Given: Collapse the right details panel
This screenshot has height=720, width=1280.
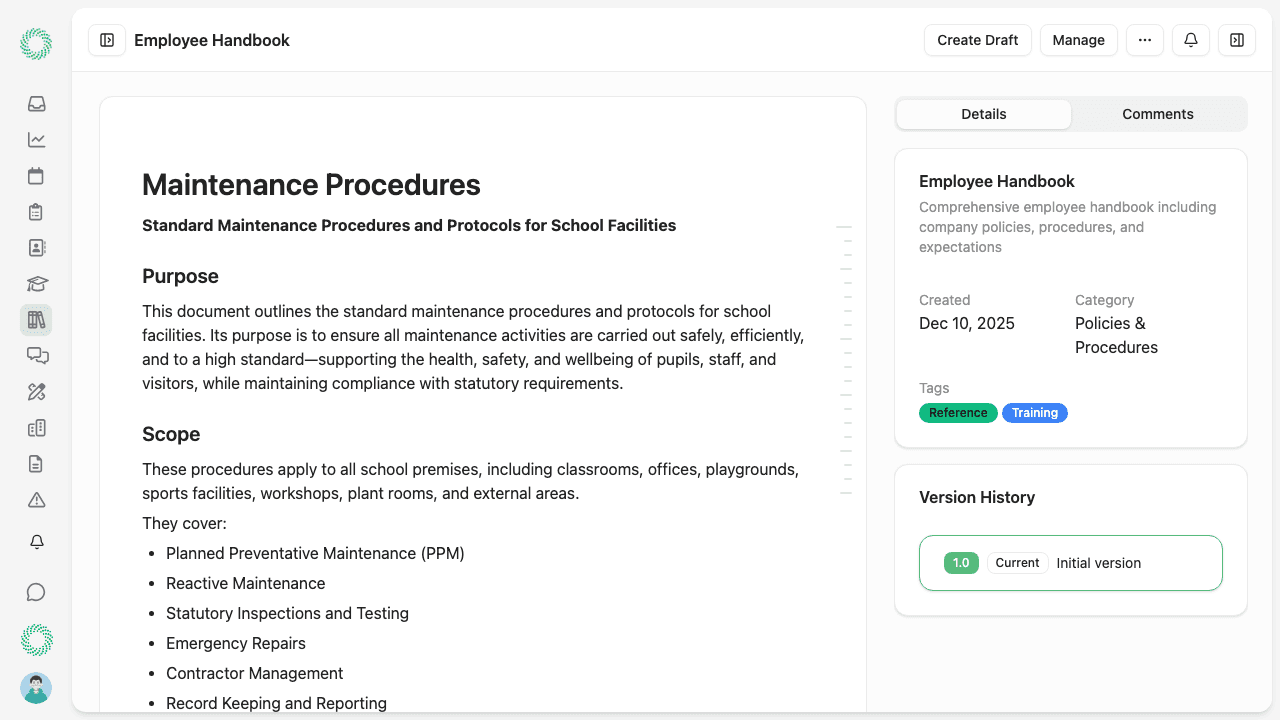Looking at the screenshot, I should point(1237,40).
